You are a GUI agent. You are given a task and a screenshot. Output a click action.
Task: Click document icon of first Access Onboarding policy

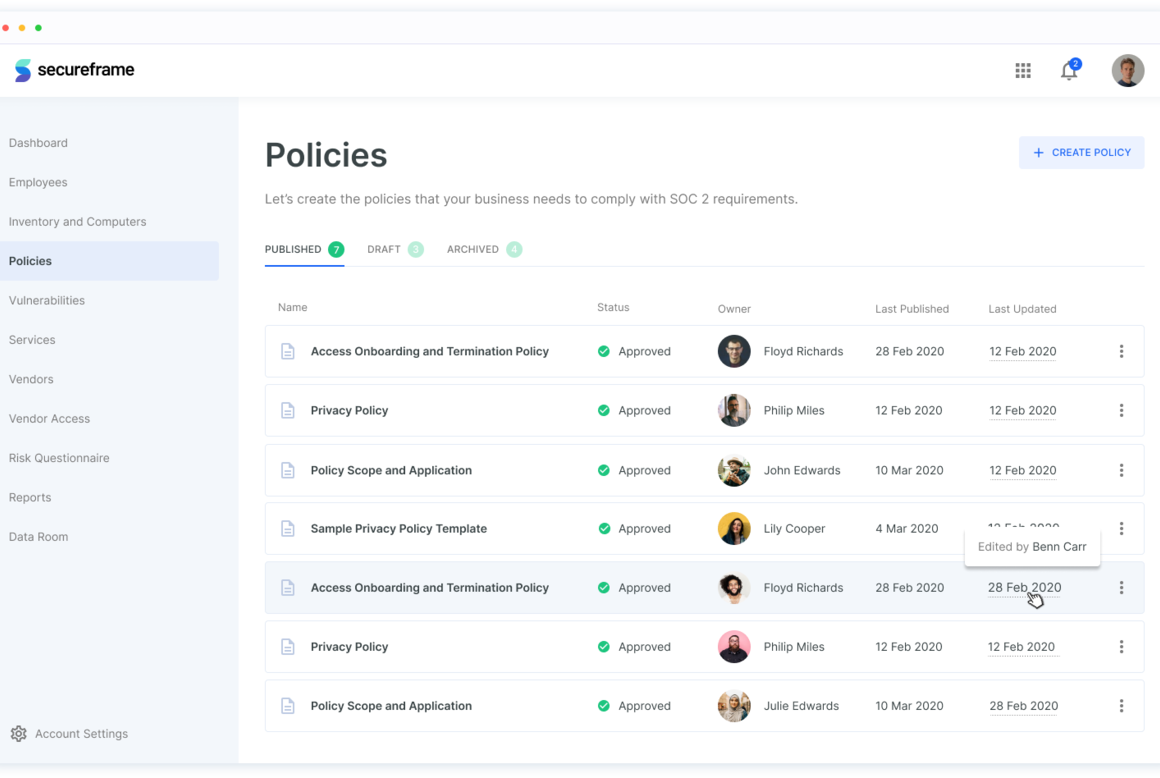[288, 351]
